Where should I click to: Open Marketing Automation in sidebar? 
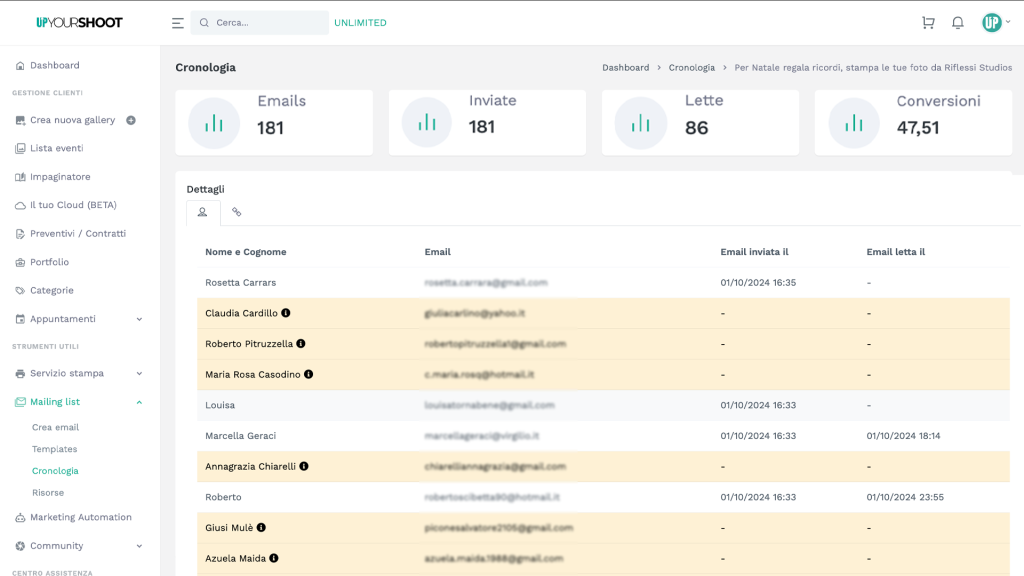80,517
